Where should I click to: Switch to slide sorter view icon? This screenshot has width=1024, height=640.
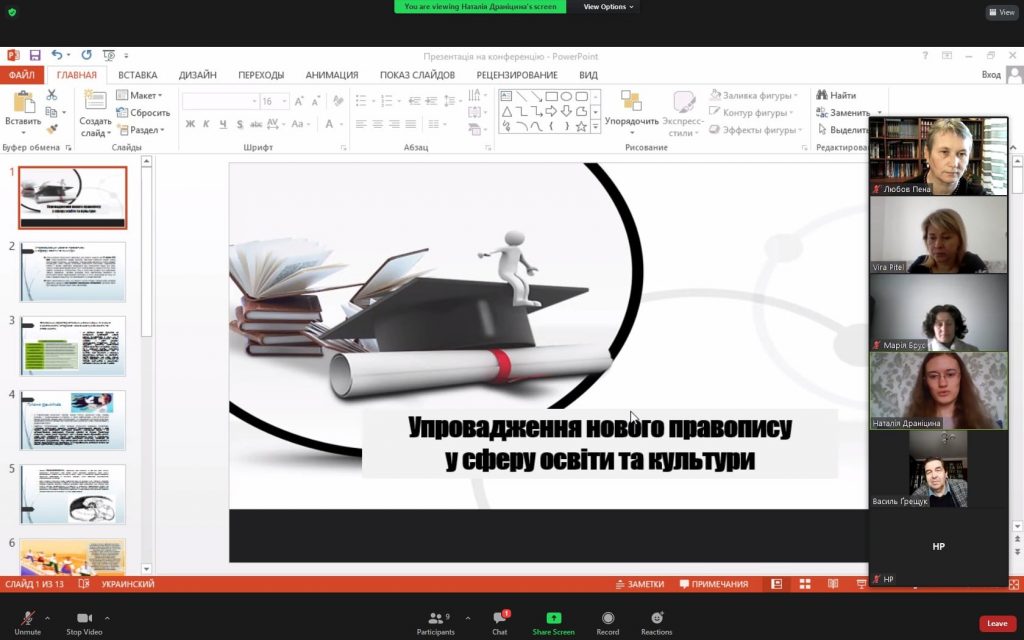point(805,584)
